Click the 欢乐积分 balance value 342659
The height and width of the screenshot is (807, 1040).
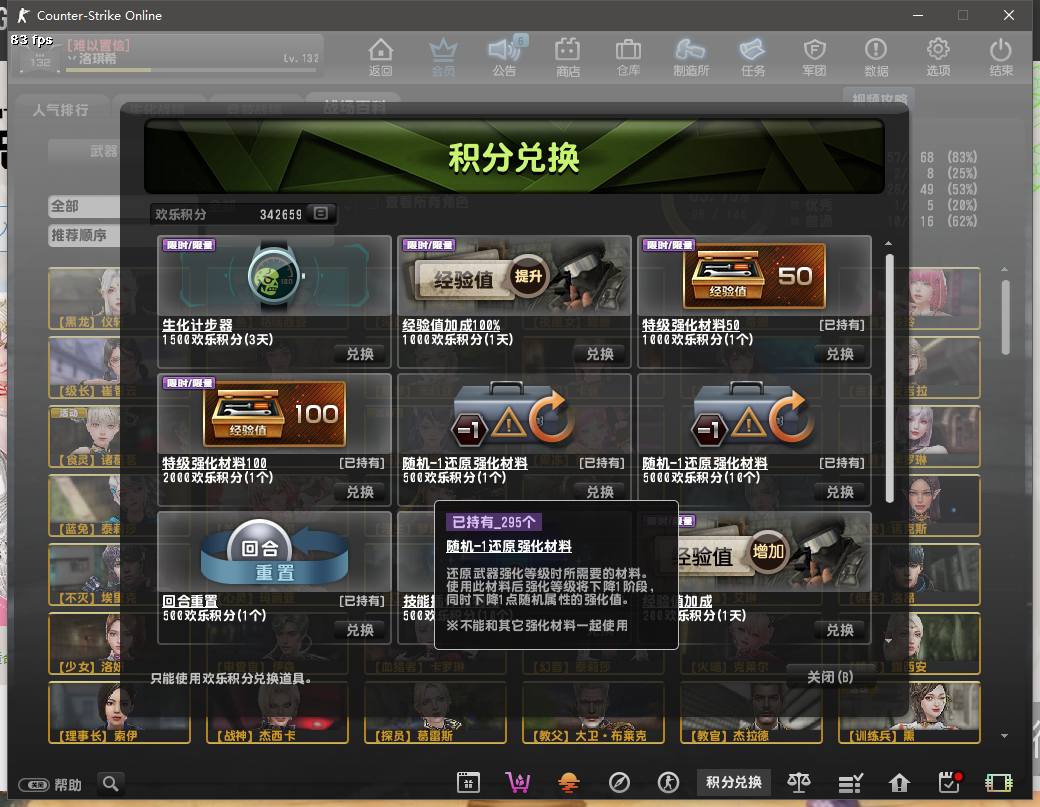pyautogui.click(x=281, y=214)
